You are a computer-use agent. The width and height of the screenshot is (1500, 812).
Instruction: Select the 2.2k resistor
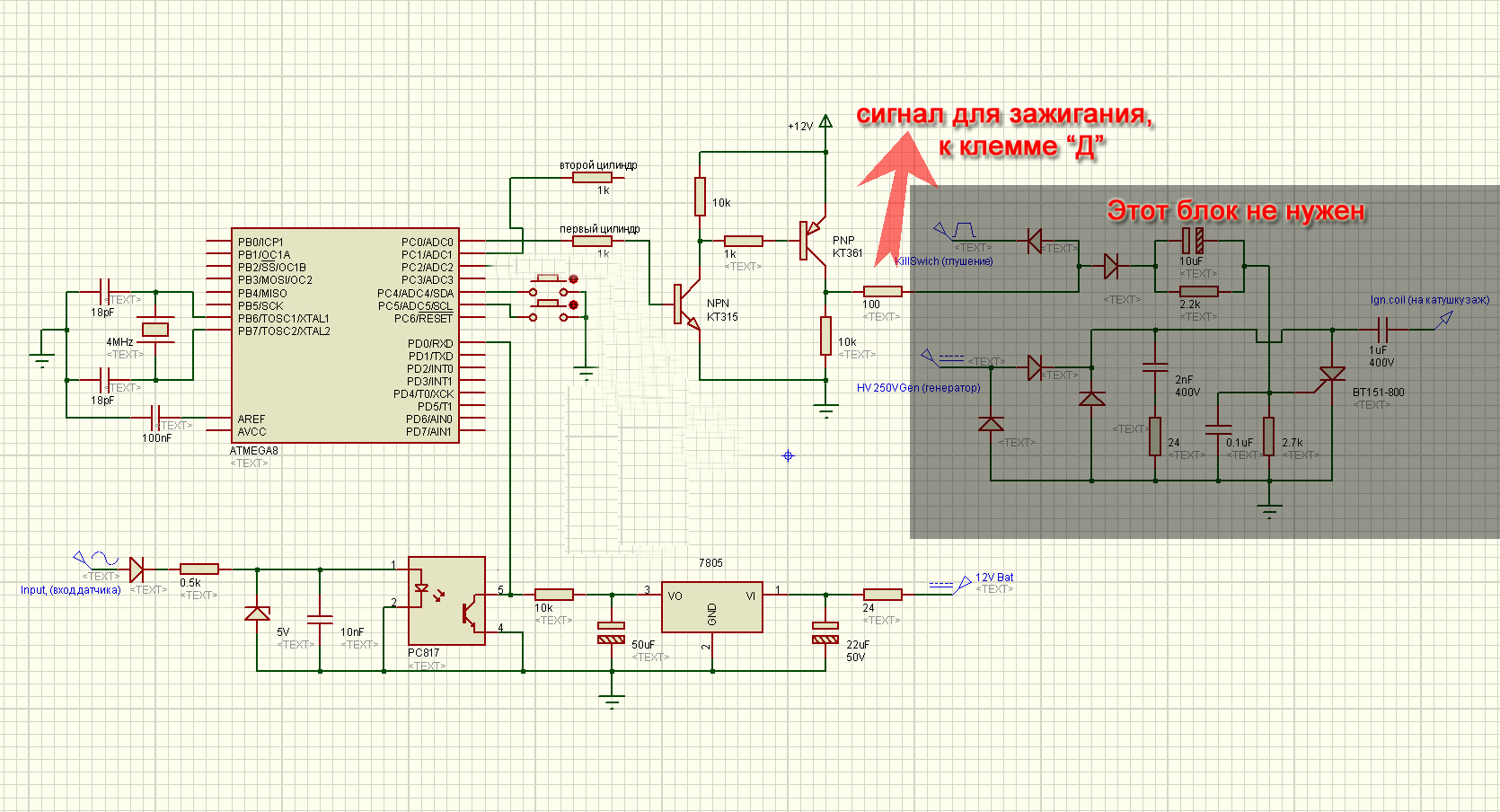(x=1198, y=291)
